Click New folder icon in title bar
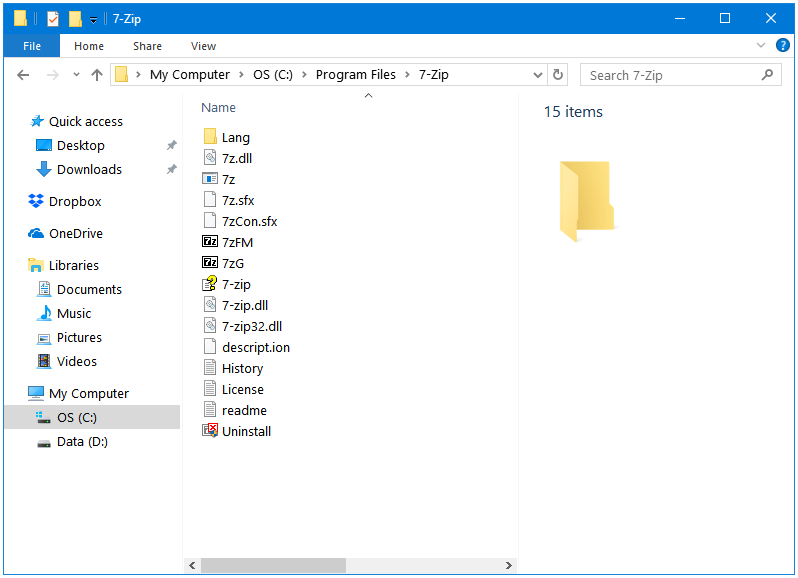Image resolution: width=798 pixels, height=578 pixels. pyautogui.click(x=75, y=19)
